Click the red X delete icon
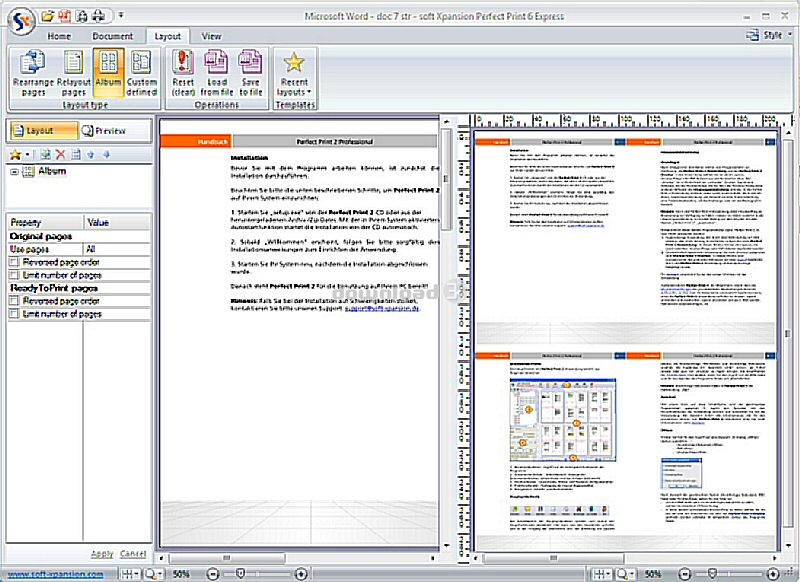 (61, 155)
